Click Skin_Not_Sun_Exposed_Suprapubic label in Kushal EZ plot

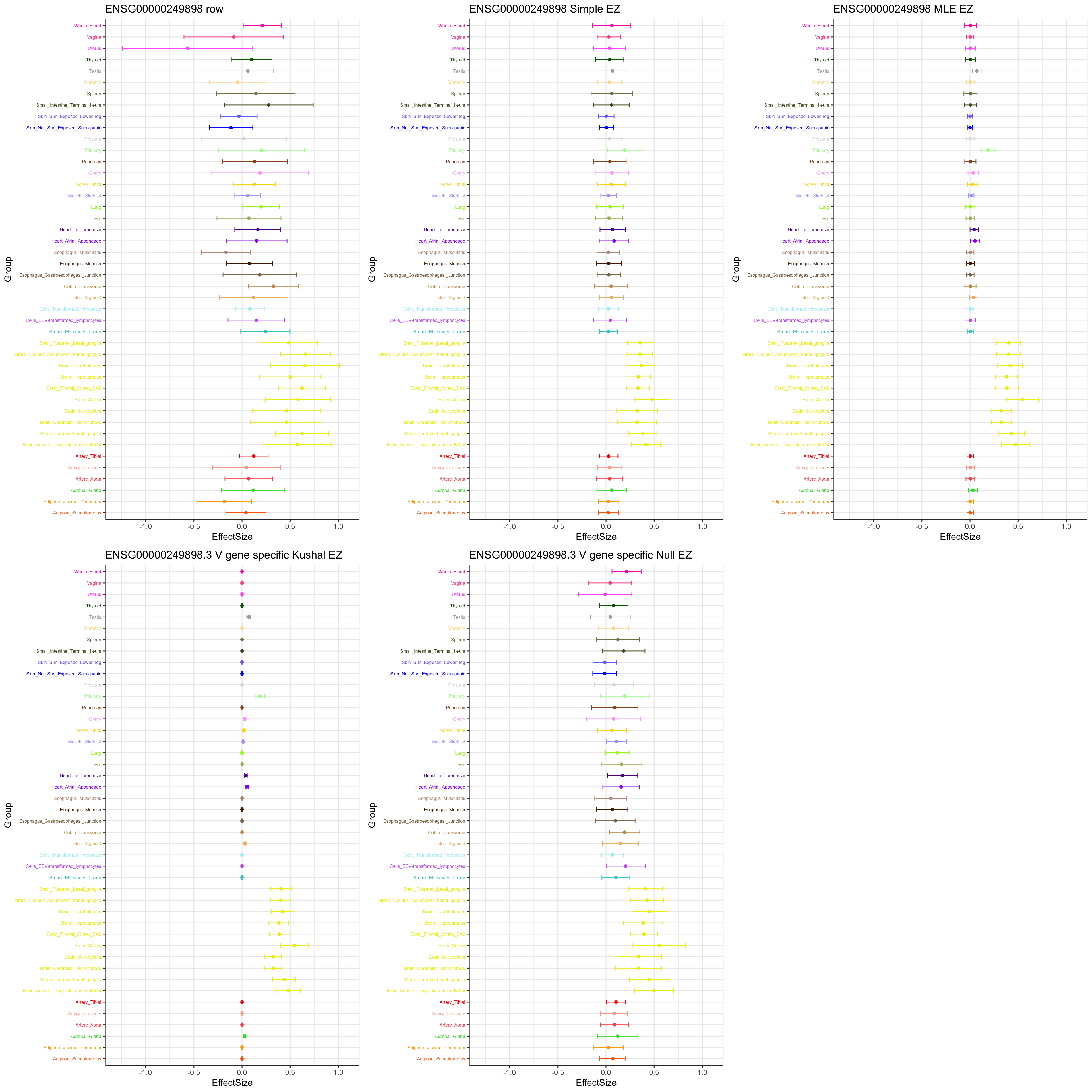point(64,674)
